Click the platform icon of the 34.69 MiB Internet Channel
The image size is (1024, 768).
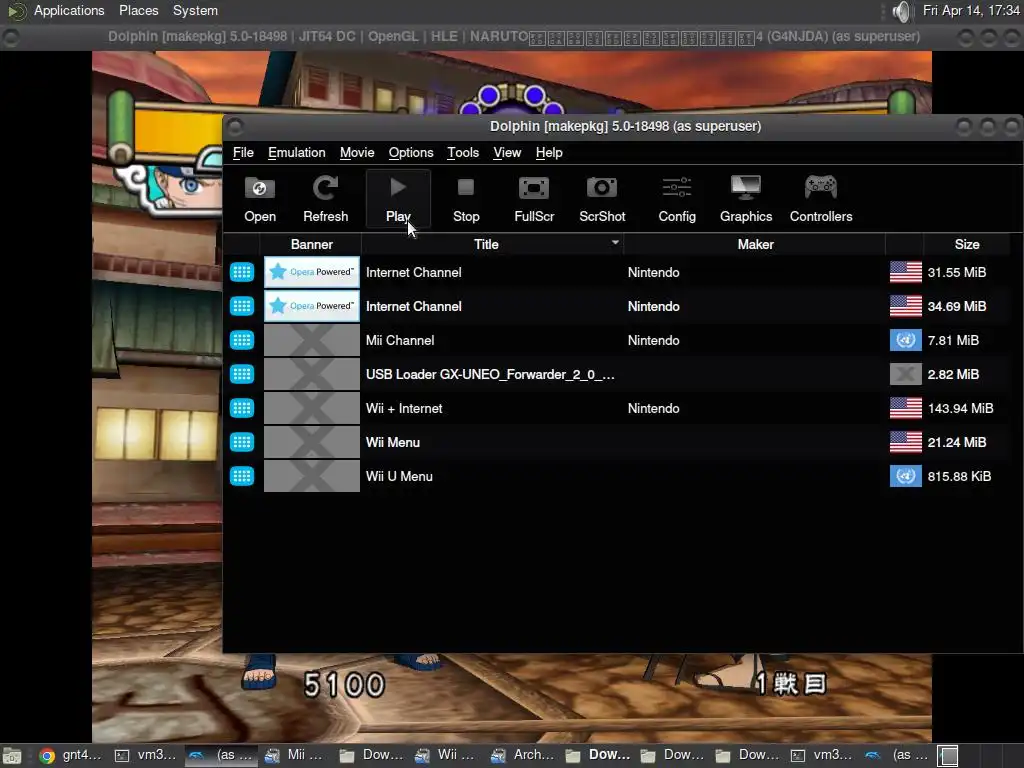(242, 306)
